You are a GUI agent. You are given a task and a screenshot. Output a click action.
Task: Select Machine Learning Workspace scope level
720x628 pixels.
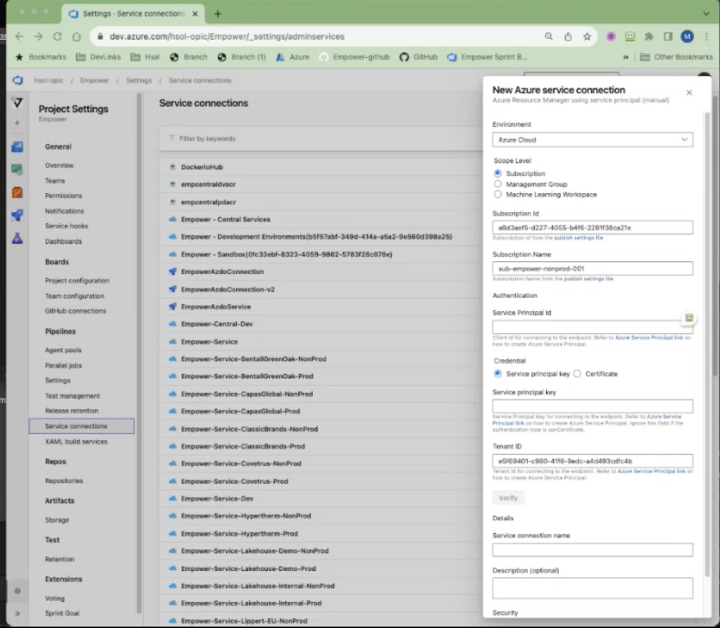[498, 194]
